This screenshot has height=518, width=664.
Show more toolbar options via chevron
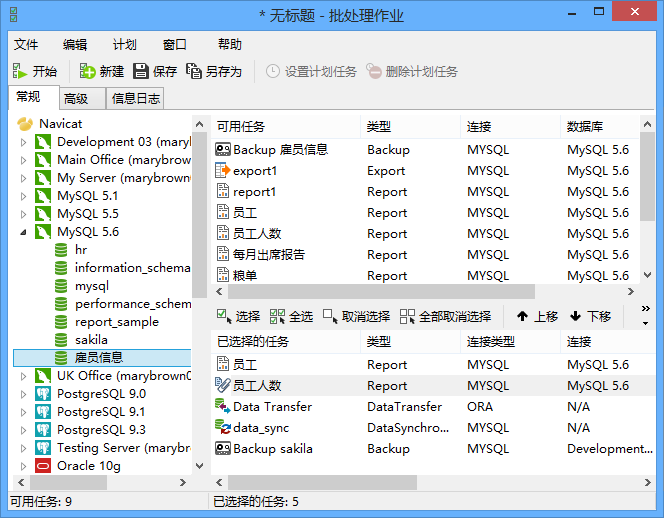tap(645, 308)
